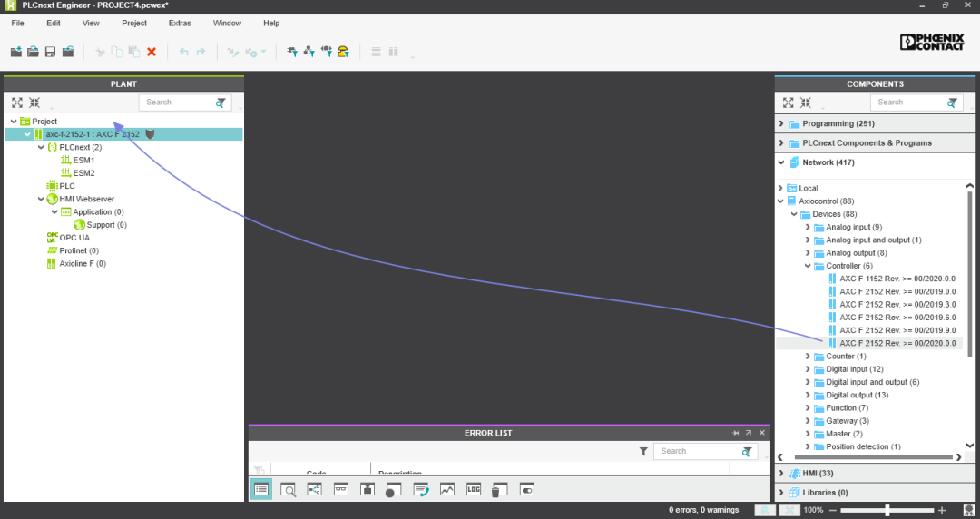
Task: Expand the Local node
Action: coord(781,188)
